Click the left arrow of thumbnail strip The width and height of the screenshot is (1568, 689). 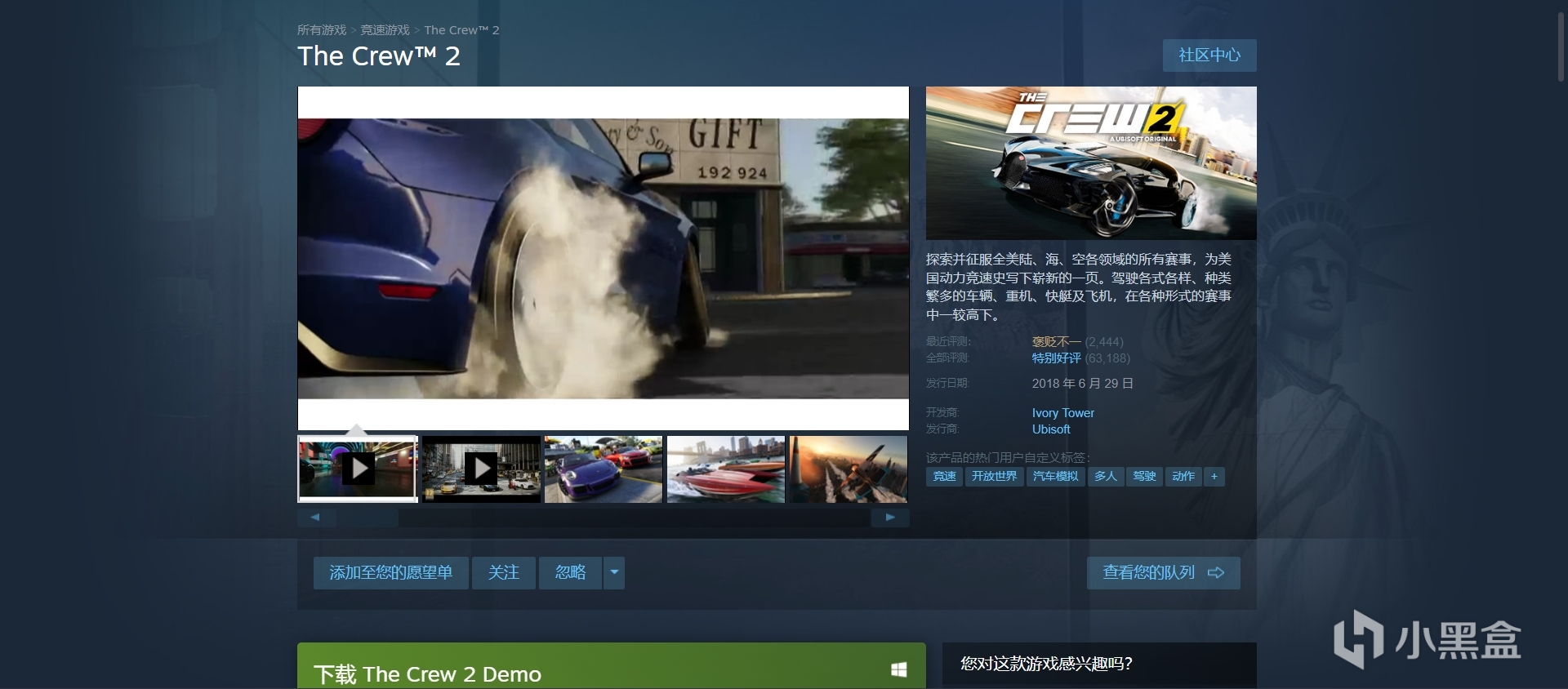click(315, 517)
